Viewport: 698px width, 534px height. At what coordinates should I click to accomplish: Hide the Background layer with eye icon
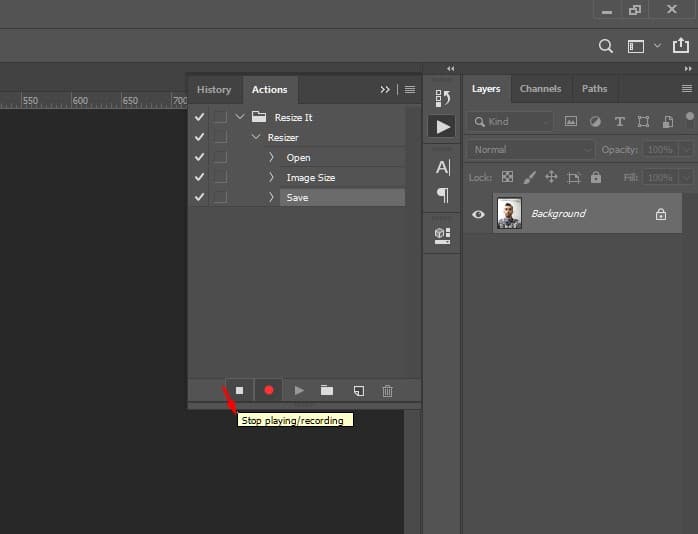(478, 214)
